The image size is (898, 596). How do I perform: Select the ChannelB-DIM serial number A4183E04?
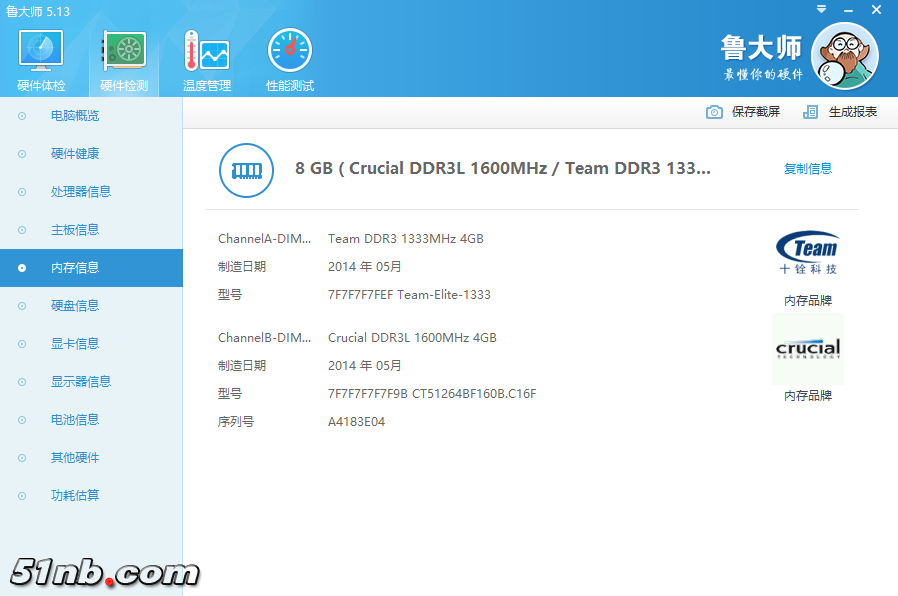pos(357,421)
